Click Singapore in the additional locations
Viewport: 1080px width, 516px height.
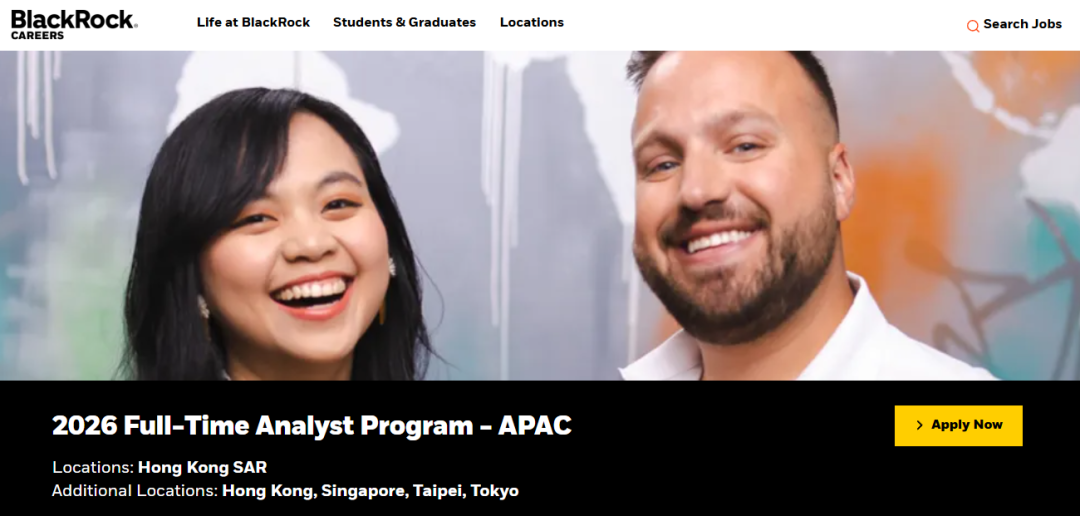click(363, 491)
